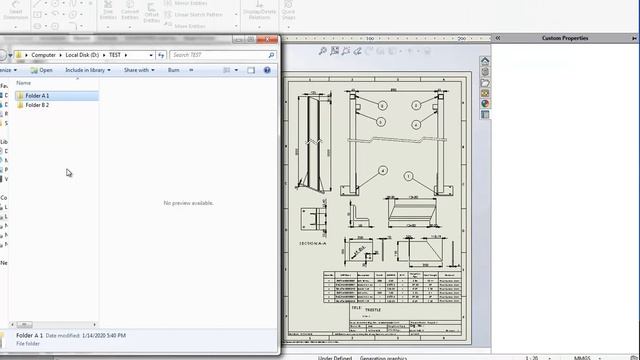640x360 pixels.
Task: Show hidden toolbar commands with » chevron
Action: [191, 70]
